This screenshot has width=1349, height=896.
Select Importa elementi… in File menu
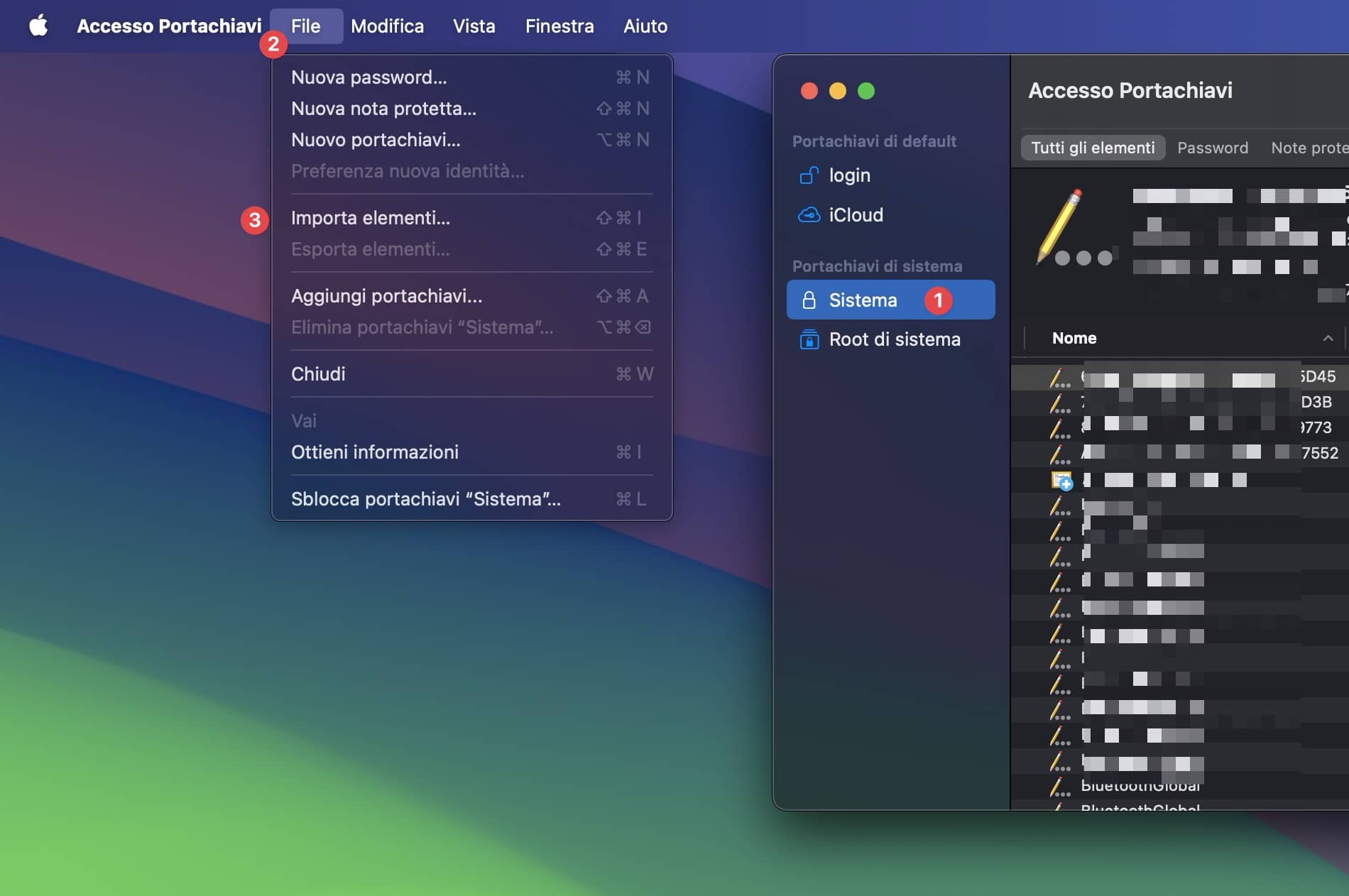(x=471, y=218)
